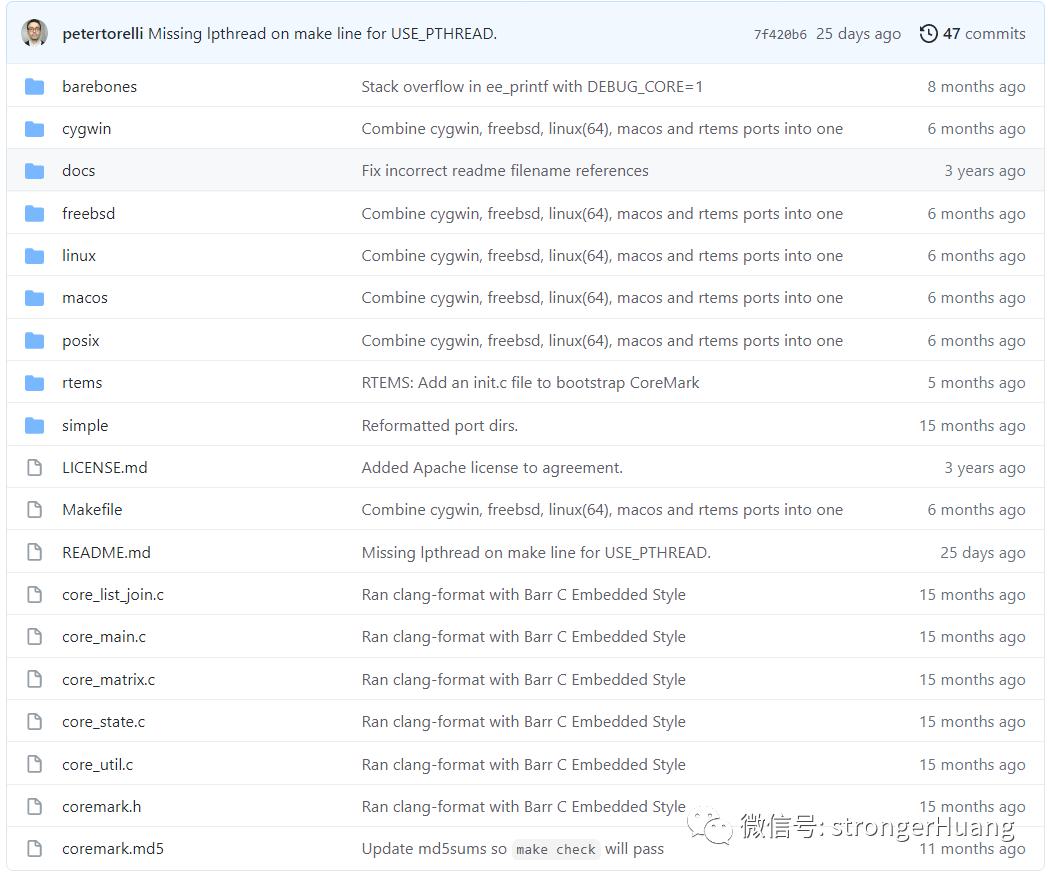Click folder icon for linux
Viewport: 1048px width, 875px height.
click(34, 255)
